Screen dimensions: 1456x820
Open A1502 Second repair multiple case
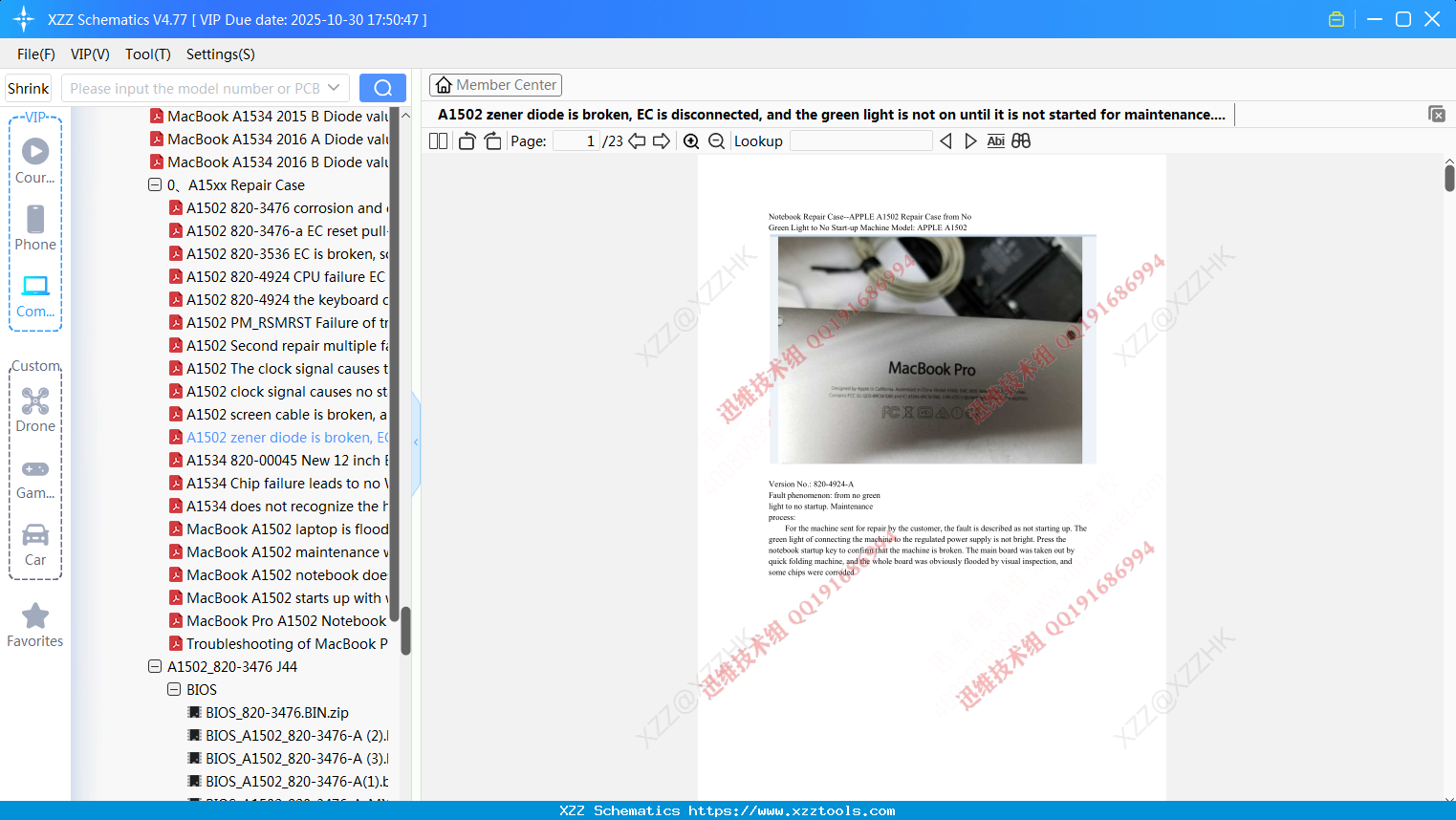tap(278, 346)
